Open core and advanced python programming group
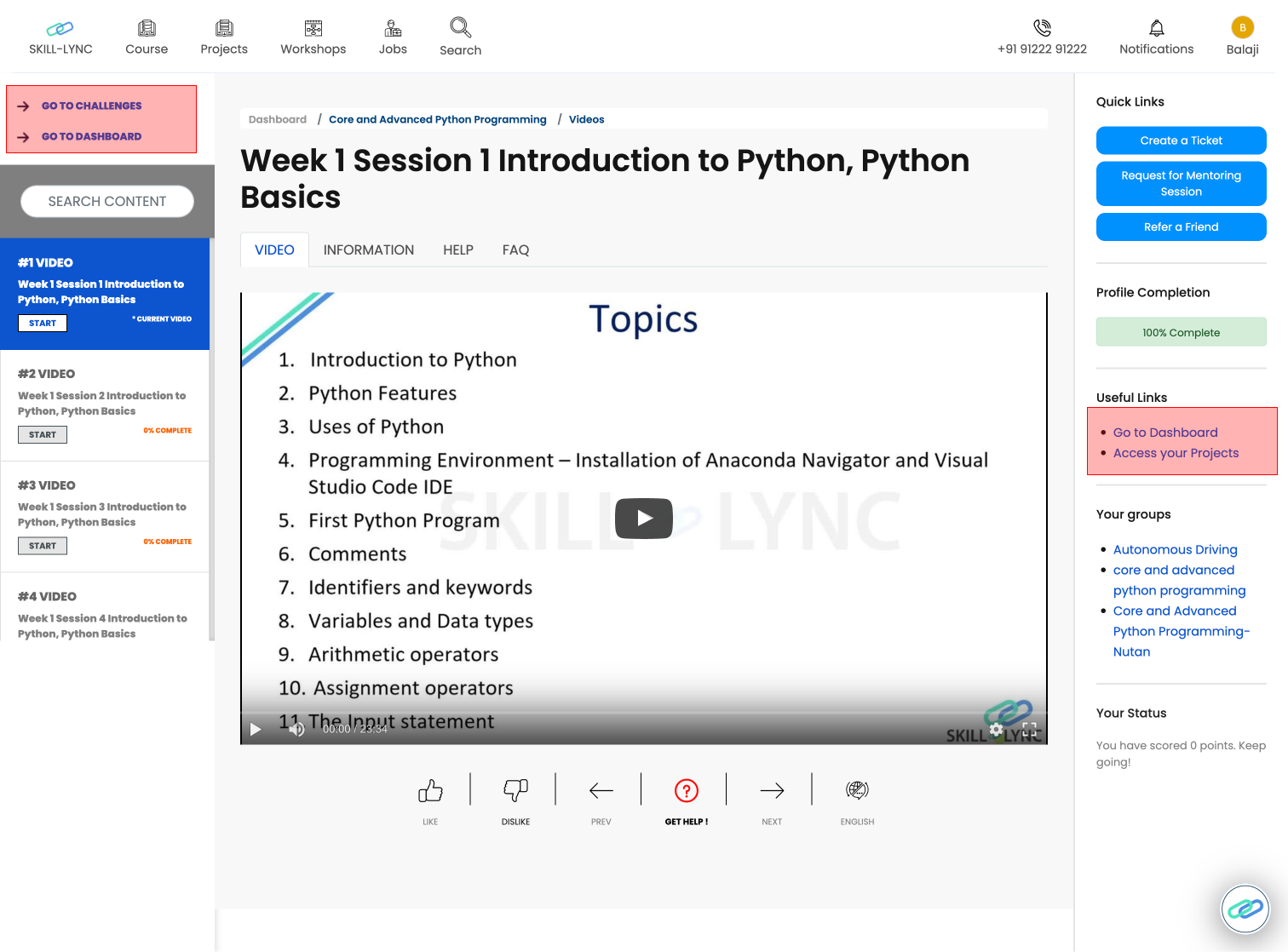The image size is (1288, 952). tap(1179, 580)
